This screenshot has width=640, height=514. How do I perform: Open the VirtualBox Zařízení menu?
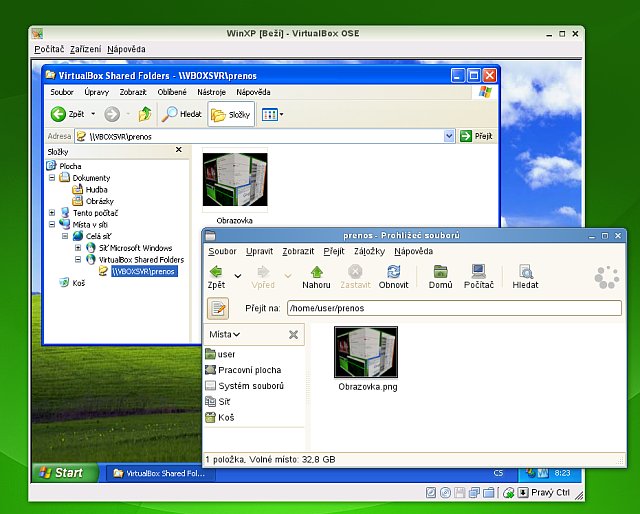click(86, 49)
